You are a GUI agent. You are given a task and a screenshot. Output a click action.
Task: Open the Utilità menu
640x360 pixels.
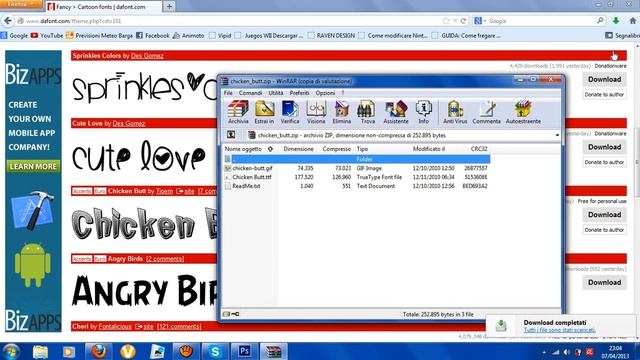point(276,93)
